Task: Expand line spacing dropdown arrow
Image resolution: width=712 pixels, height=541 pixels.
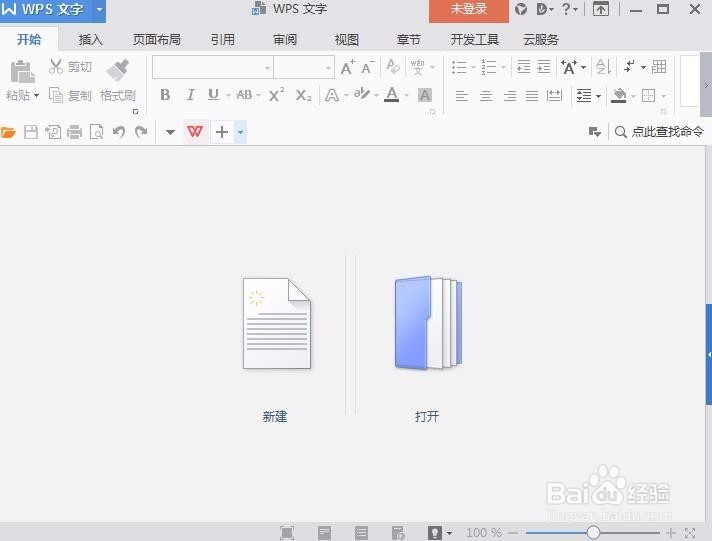Action: click(x=598, y=96)
